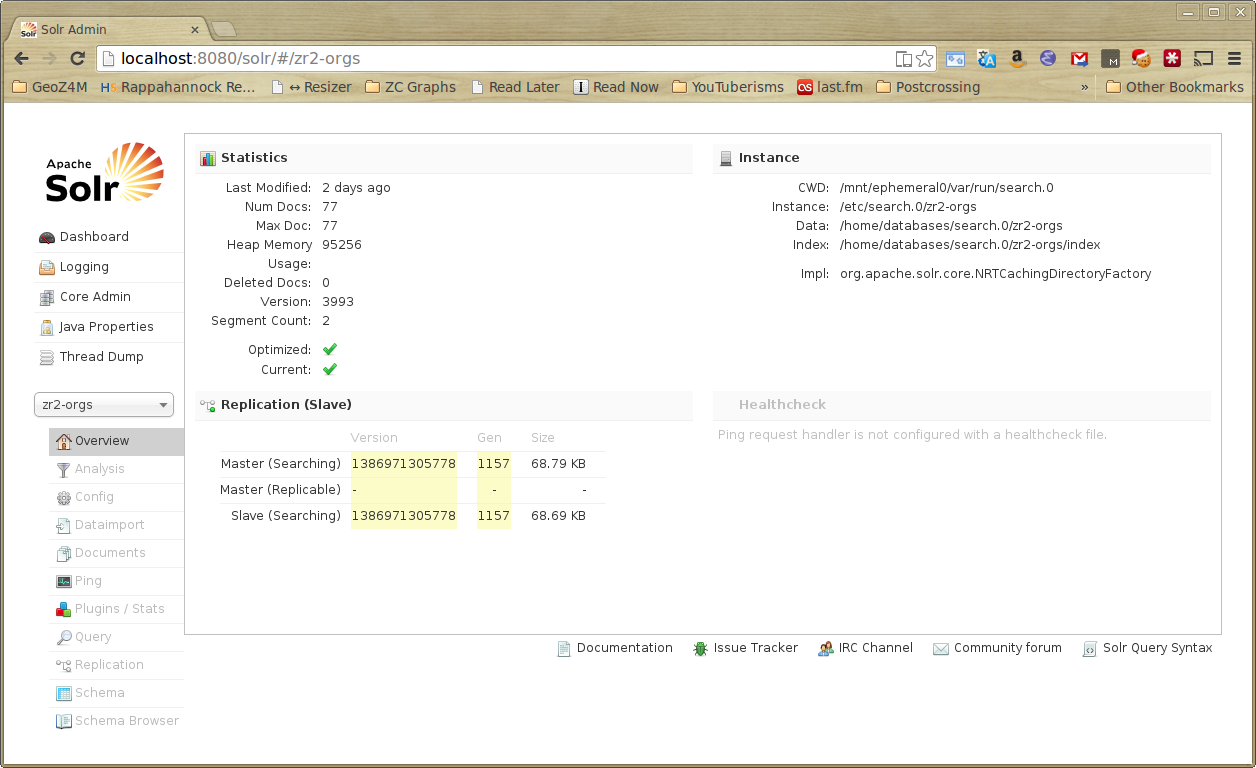Click the Java Properties icon
The image size is (1256, 768).
point(47,327)
